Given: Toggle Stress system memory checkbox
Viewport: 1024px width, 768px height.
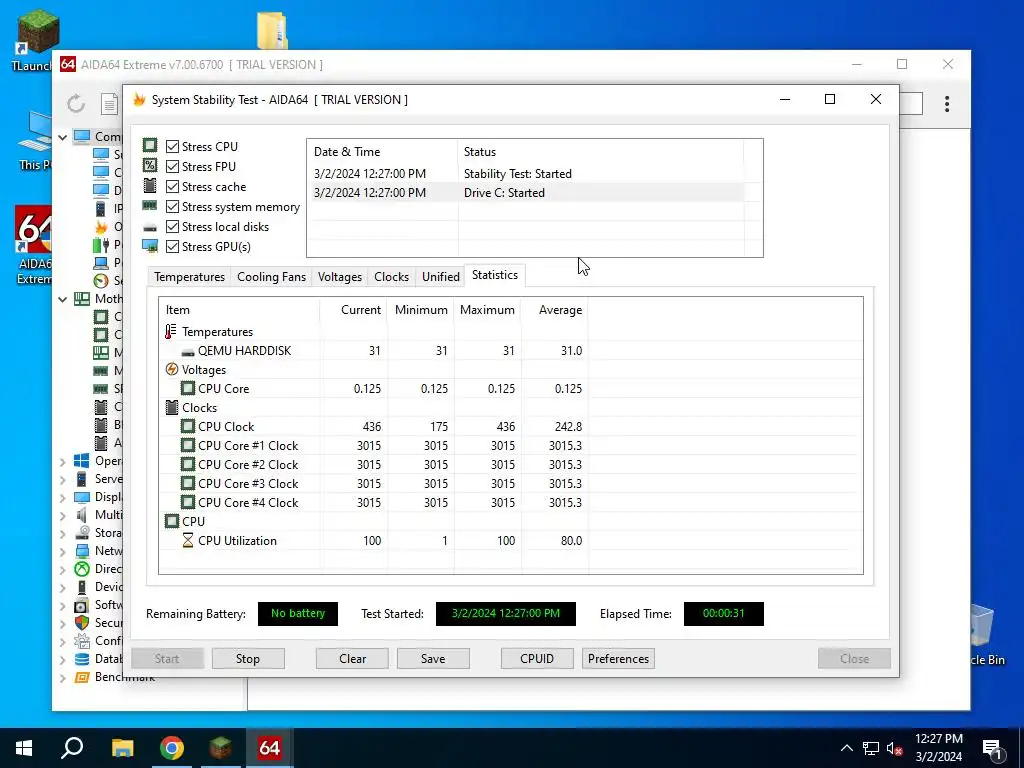Looking at the screenshot, I should click(x=172, y=206).
